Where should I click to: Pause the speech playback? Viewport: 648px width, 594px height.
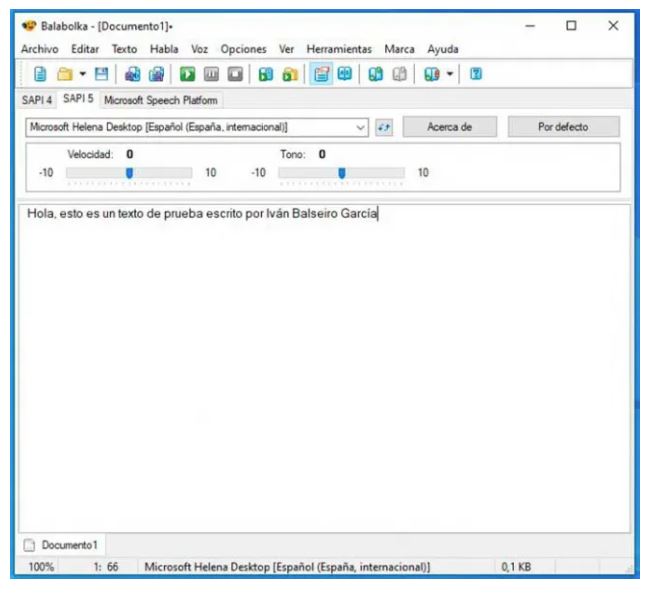[211, 74]
